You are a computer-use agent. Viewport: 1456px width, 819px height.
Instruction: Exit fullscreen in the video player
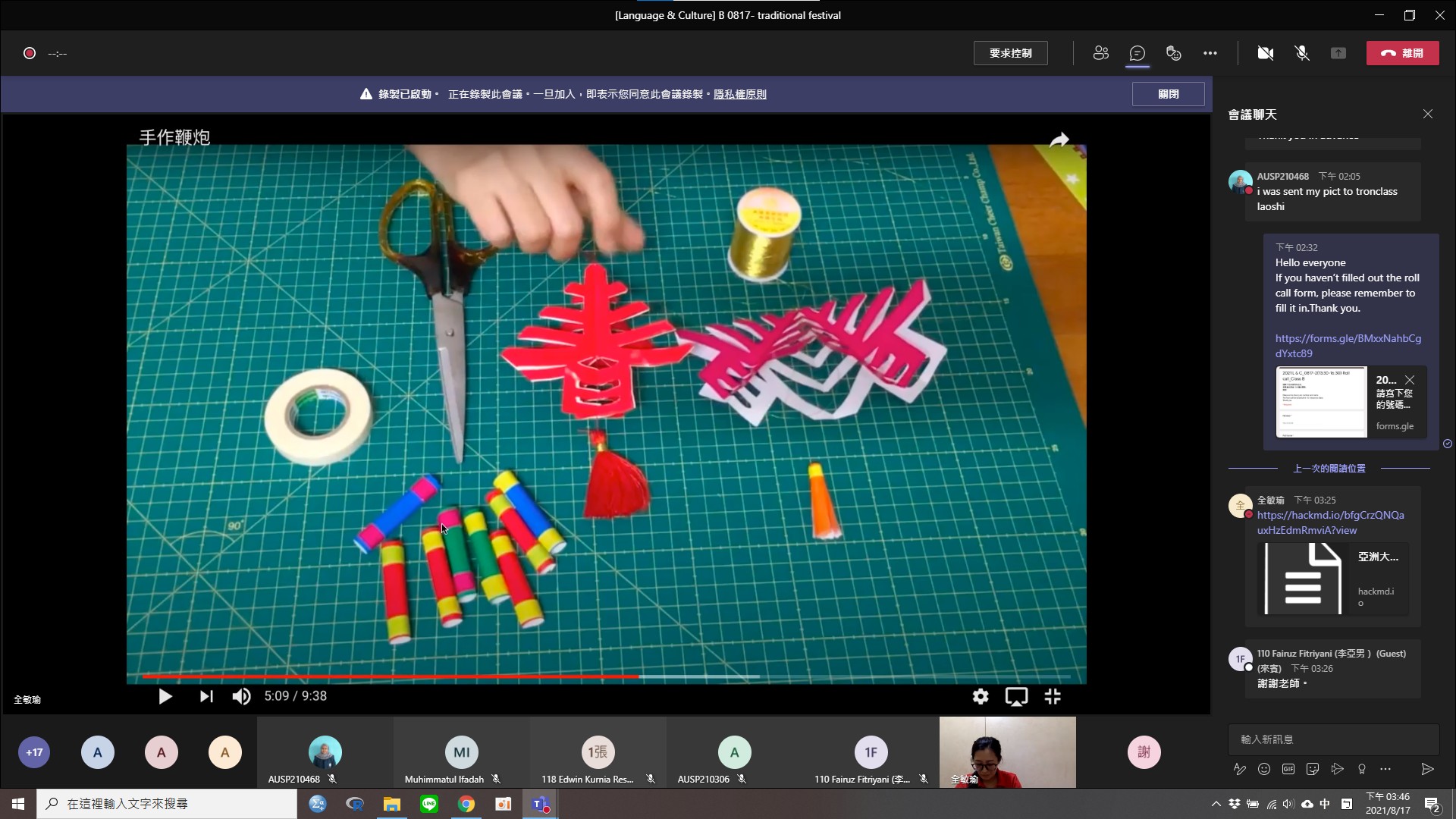pos(1053,696)
